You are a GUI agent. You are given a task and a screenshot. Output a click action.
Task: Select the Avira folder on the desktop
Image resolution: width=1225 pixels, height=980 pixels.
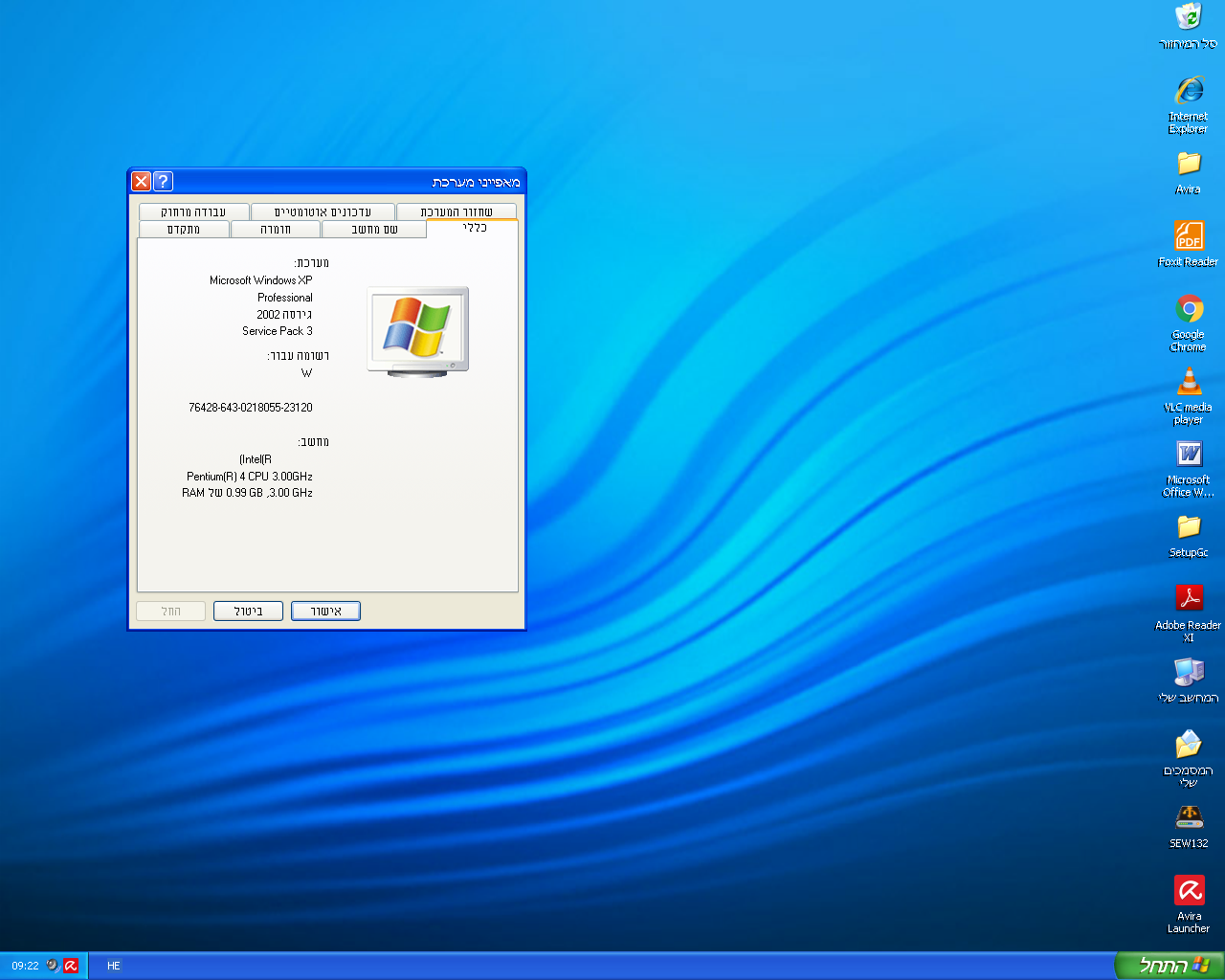[x=1188, y=172]
